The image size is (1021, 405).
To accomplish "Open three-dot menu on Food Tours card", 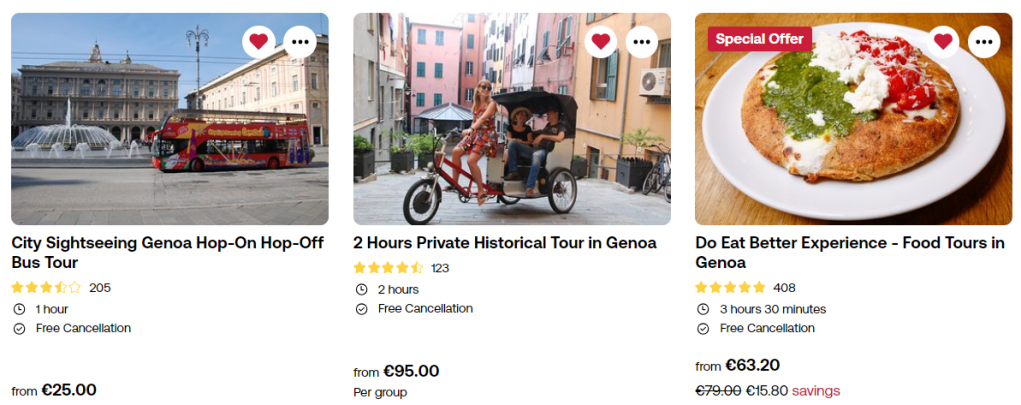I will click(984, 41).
